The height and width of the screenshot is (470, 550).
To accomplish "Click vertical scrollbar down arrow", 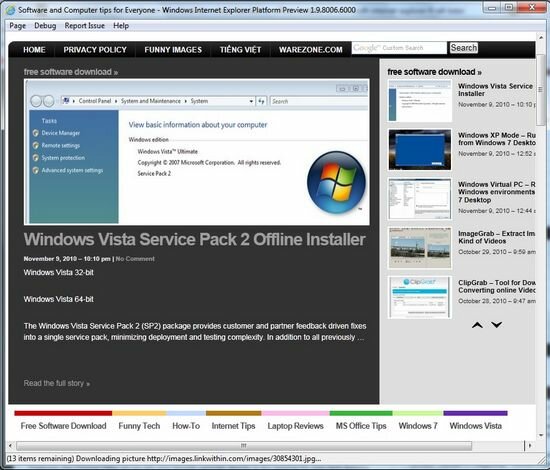I will 541,435.
